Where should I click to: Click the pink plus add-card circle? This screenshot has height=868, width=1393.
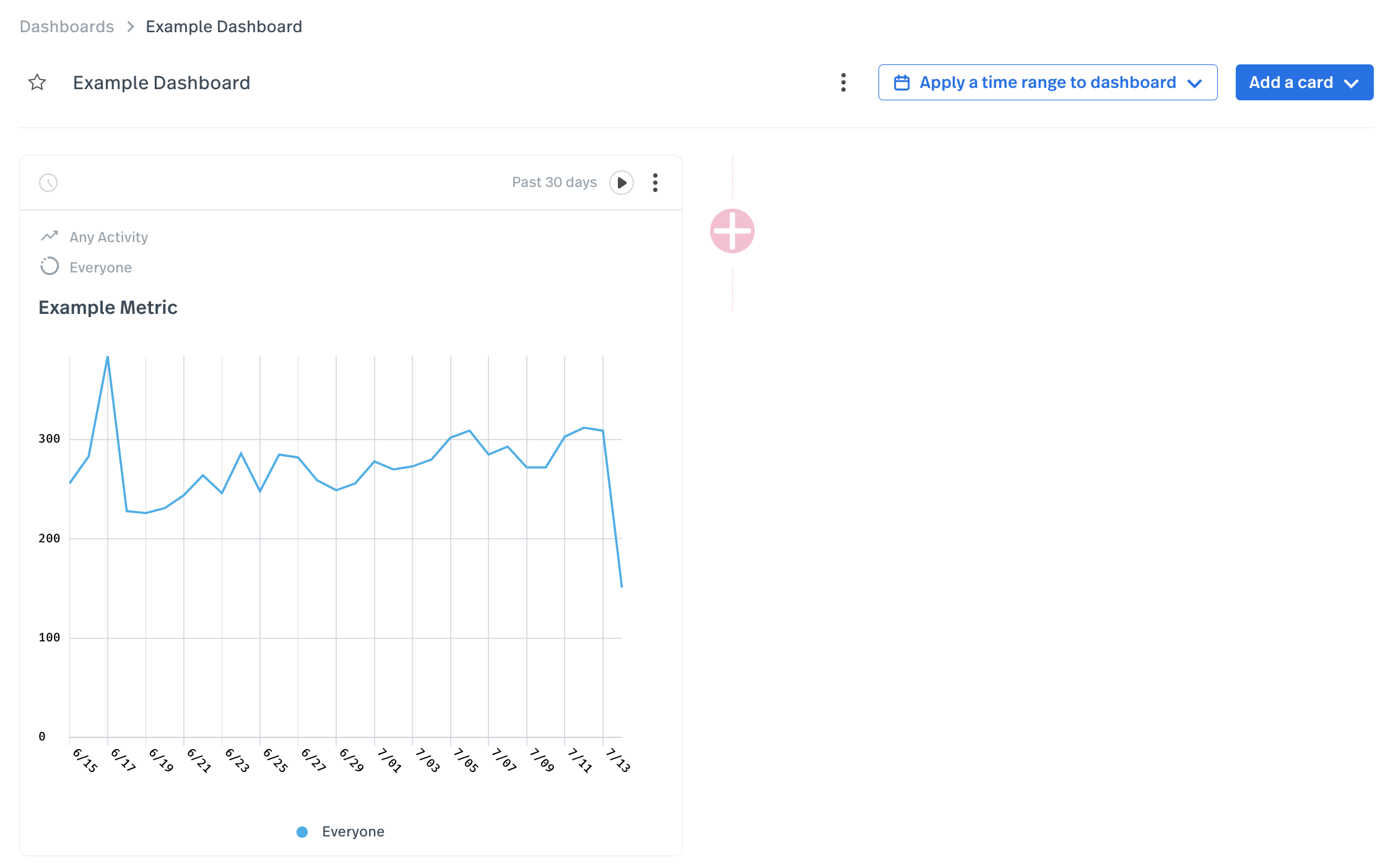732,231
